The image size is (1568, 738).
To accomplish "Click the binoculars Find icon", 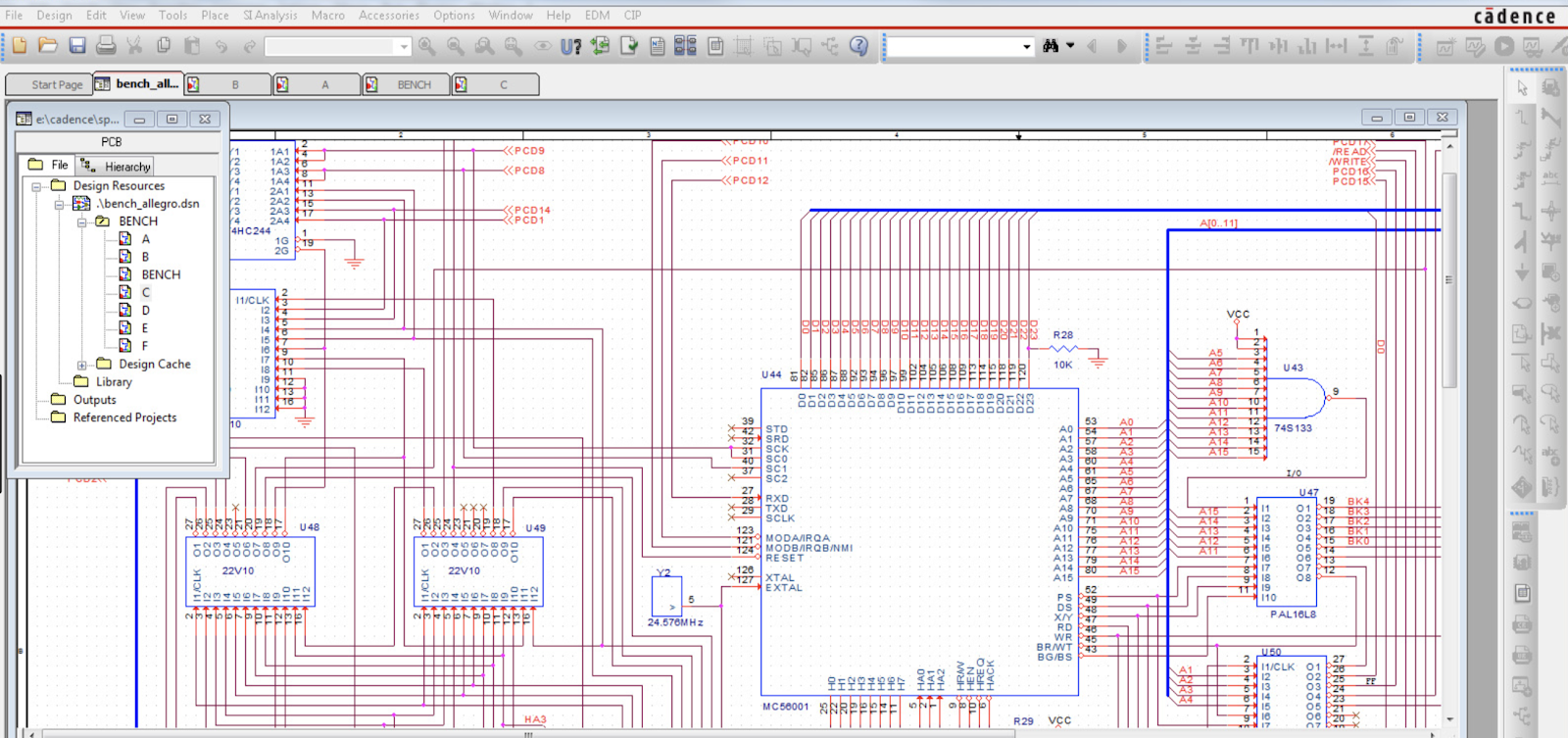I will pyautogui.click(x=1051, y=46).
